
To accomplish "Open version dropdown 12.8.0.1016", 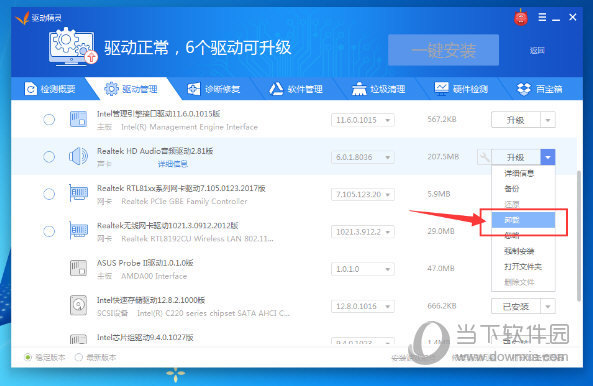I will (x=363, y=306).
